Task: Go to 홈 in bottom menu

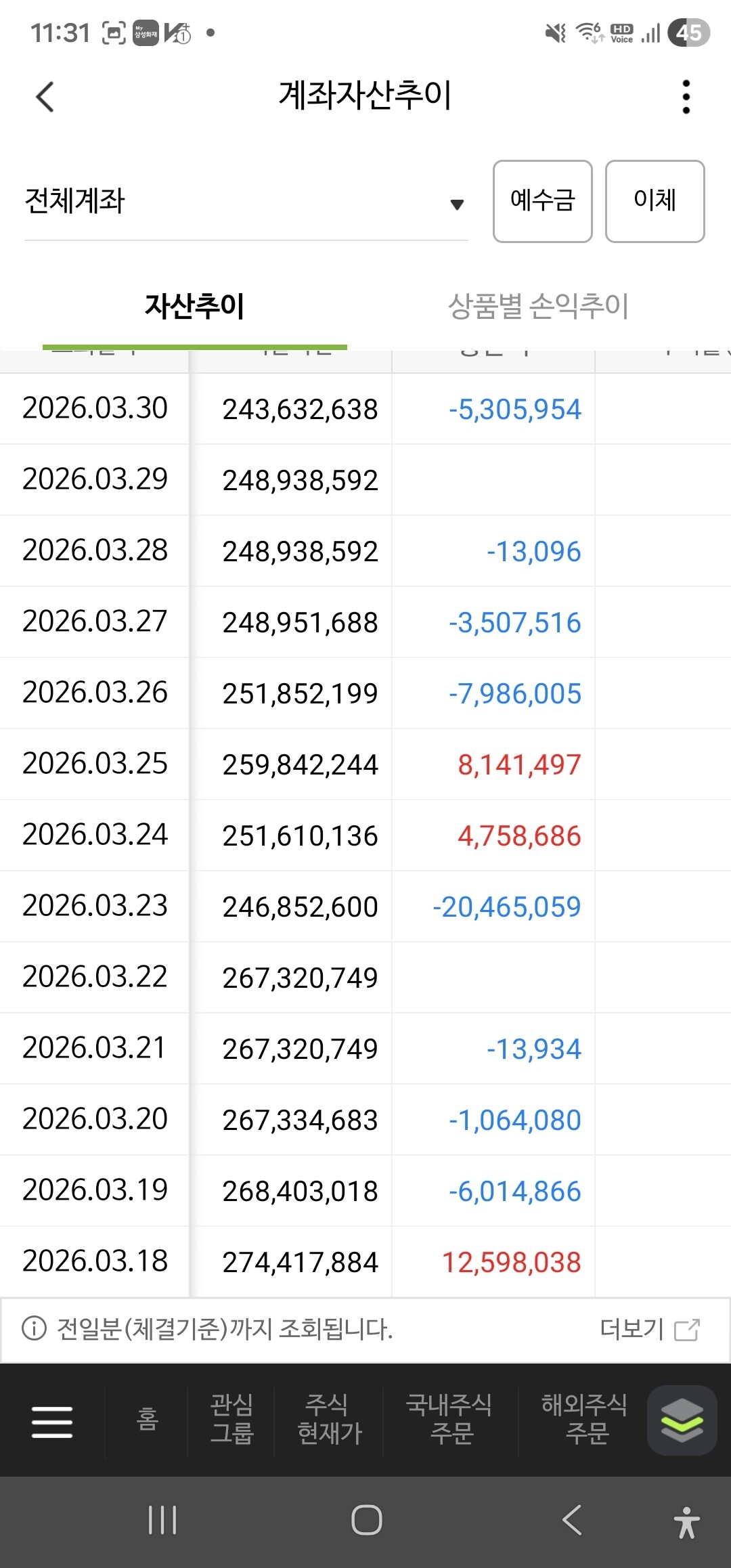Action: coord(147,1420)
